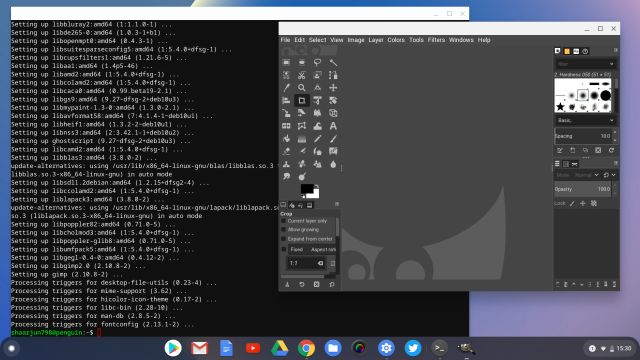Enable the Expand from center checkbox
640x360 pixels.
point(283,239)
